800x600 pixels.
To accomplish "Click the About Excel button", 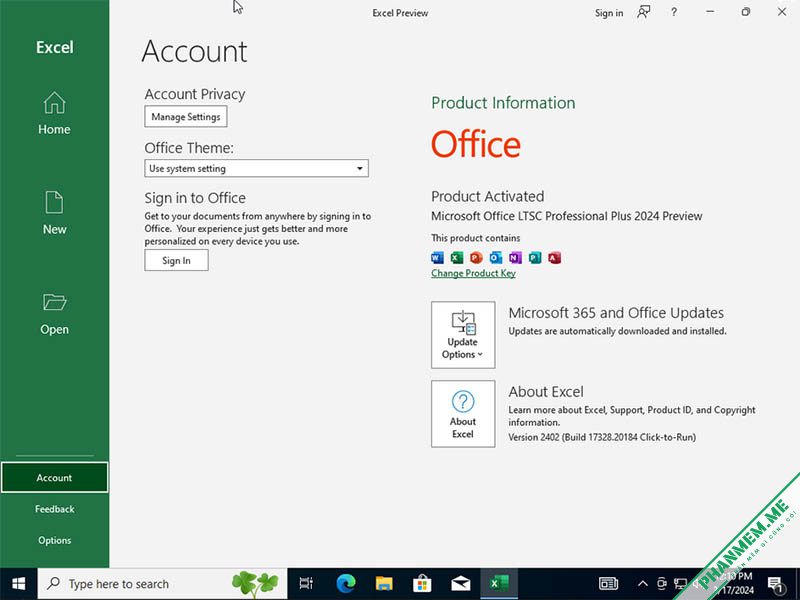I will (x=463, y=414).
